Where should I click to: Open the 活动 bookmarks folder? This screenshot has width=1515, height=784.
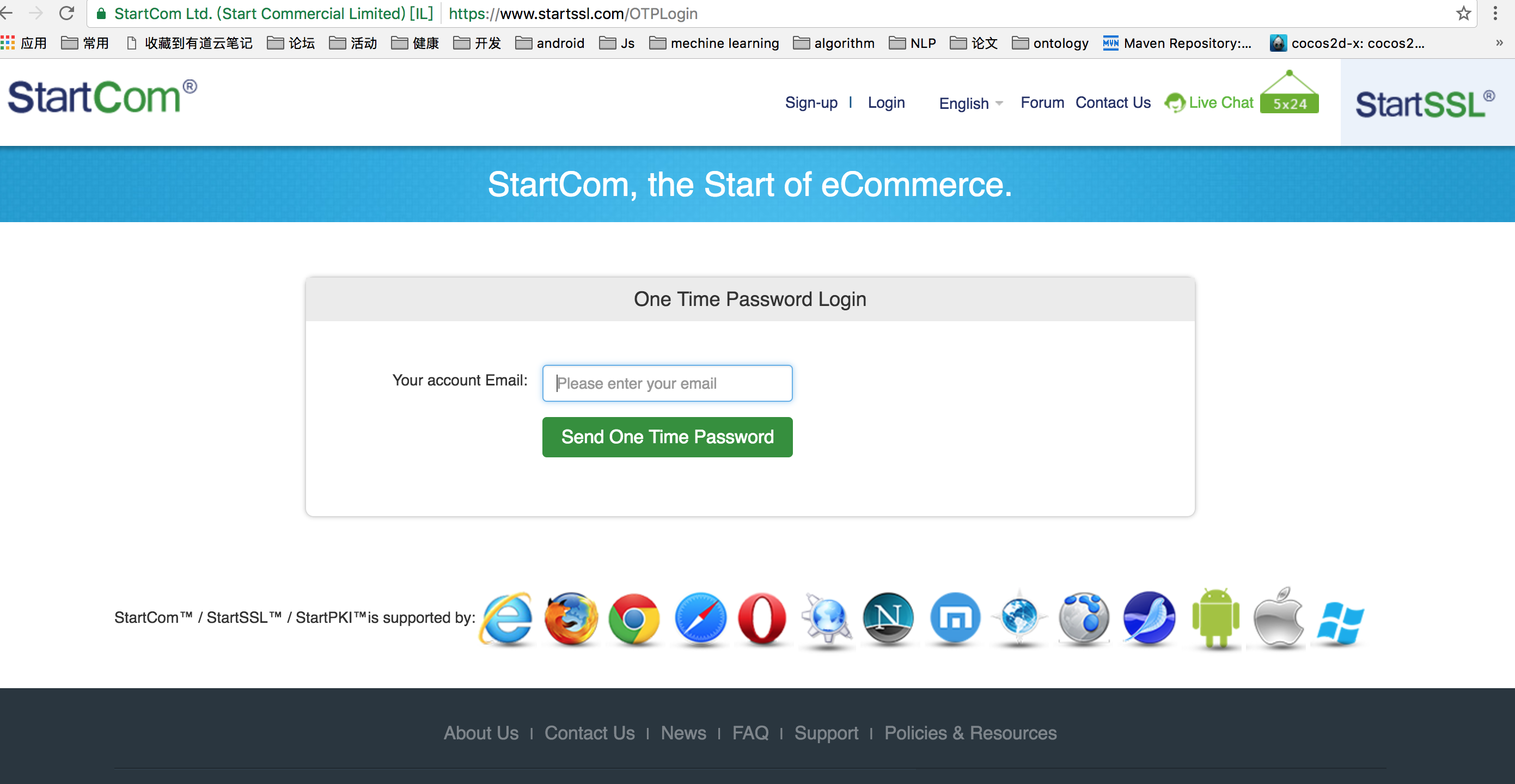tap(353, 43)
